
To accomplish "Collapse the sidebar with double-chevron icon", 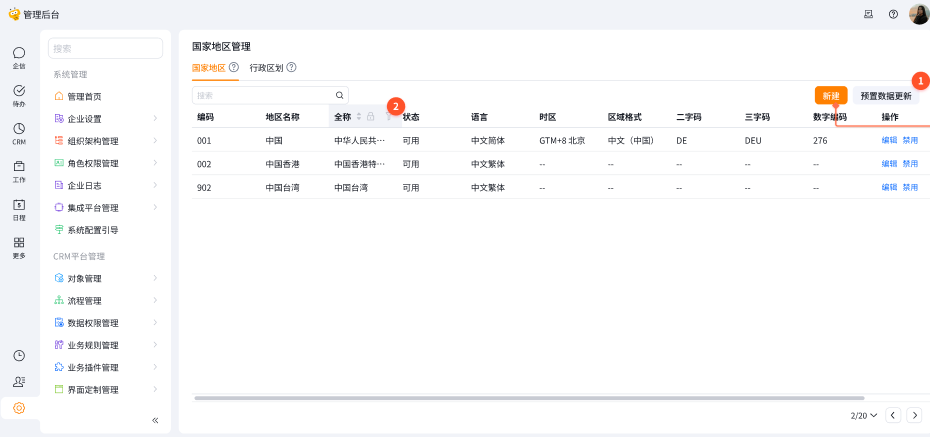I will pos(155,420).
